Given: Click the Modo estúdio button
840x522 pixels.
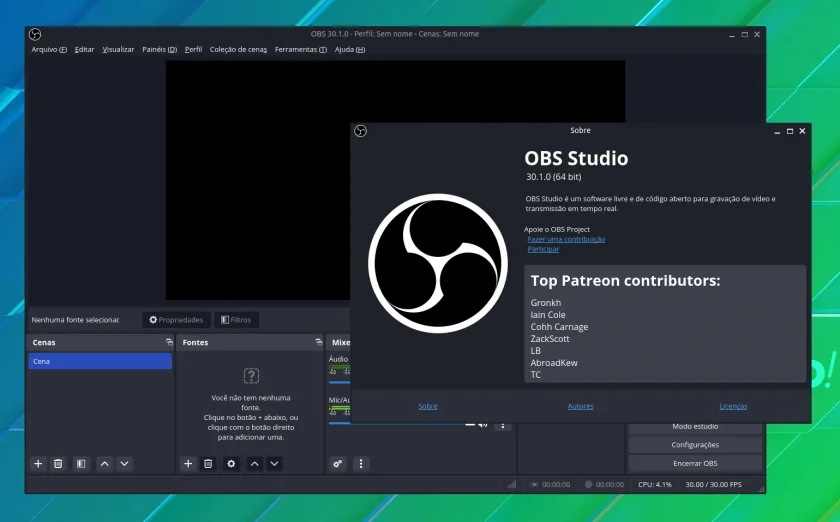Looking at the screenshot, I should pos(695,427).
